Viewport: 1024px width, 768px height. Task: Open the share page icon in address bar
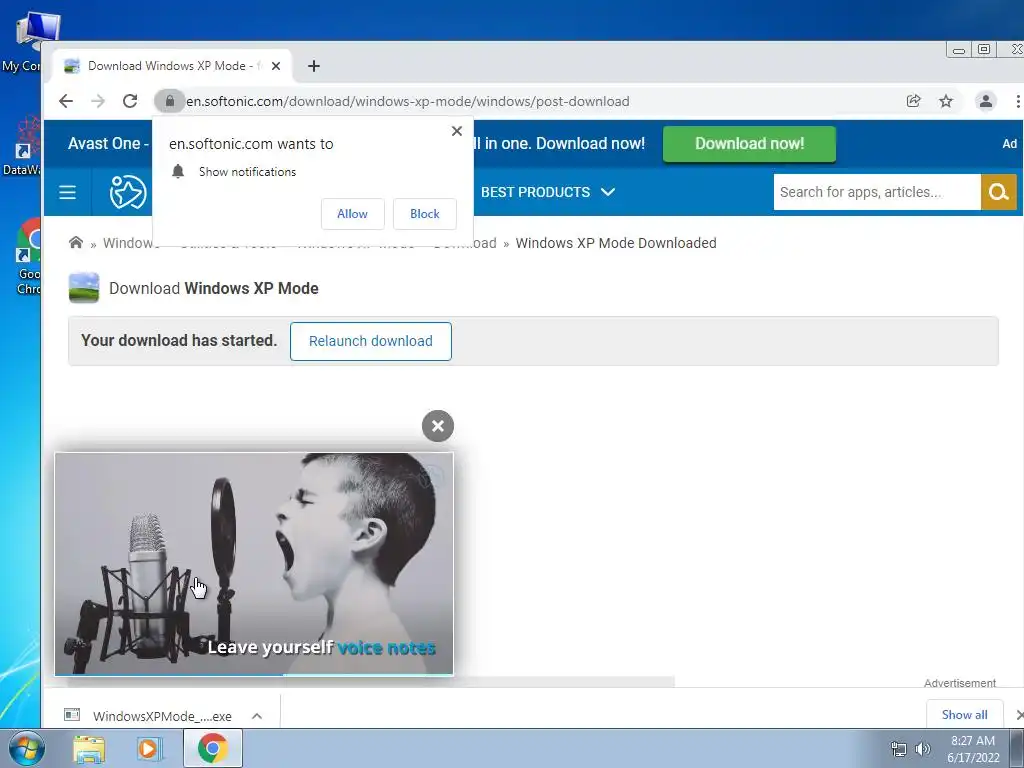(914, 101)
